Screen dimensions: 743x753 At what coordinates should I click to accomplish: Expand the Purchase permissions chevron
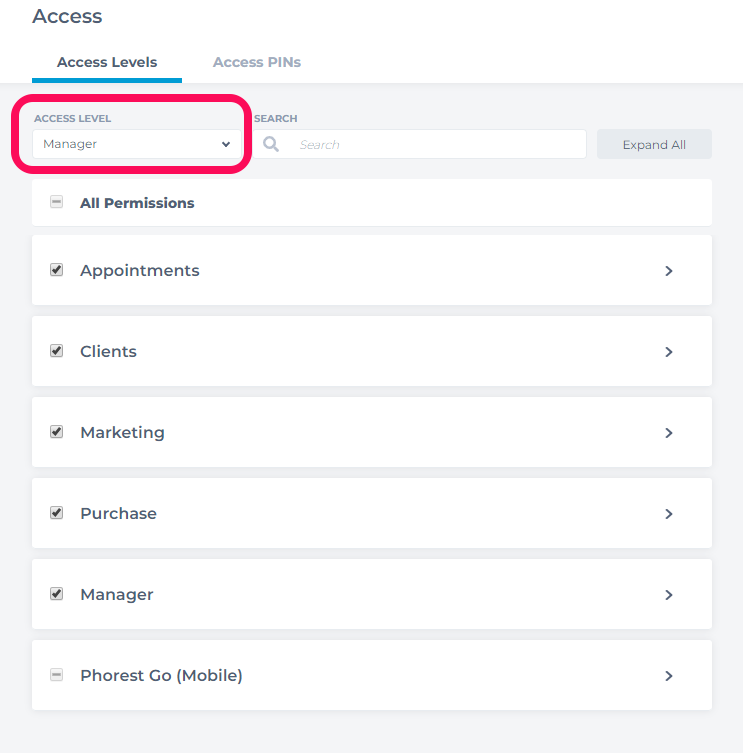point(669,514)
